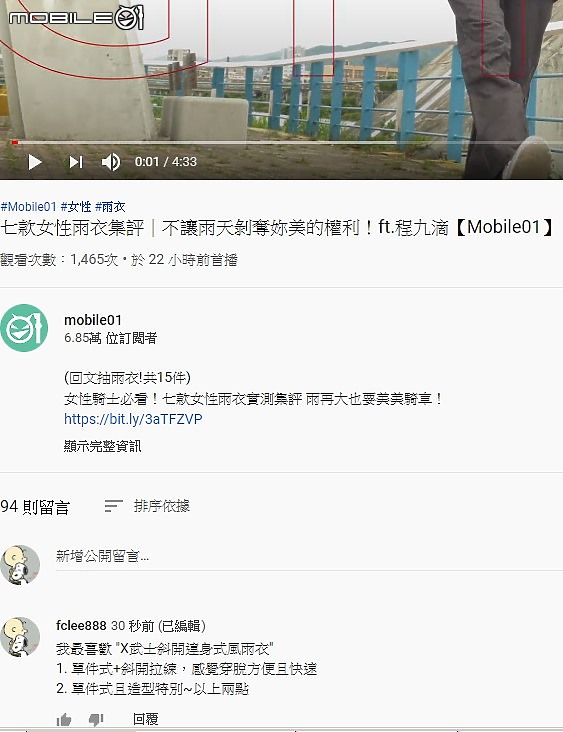The height and width of the screenshot is (732, 563).
Task: Expand description with 顯示完整資訊
Action: tap(102, 446)
